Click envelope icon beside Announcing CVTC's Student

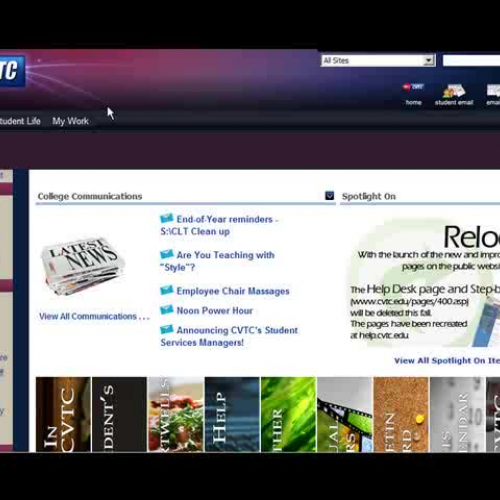[167, 329]
